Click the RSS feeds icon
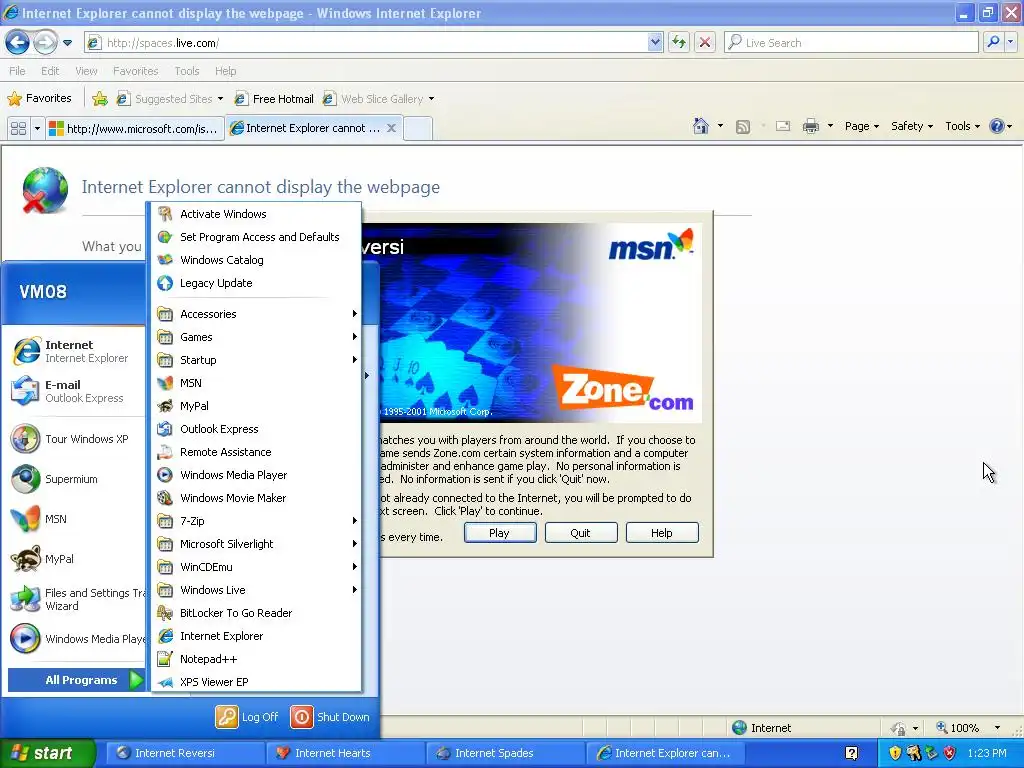This screenshot has height=768, width=1024. [743, 127]
